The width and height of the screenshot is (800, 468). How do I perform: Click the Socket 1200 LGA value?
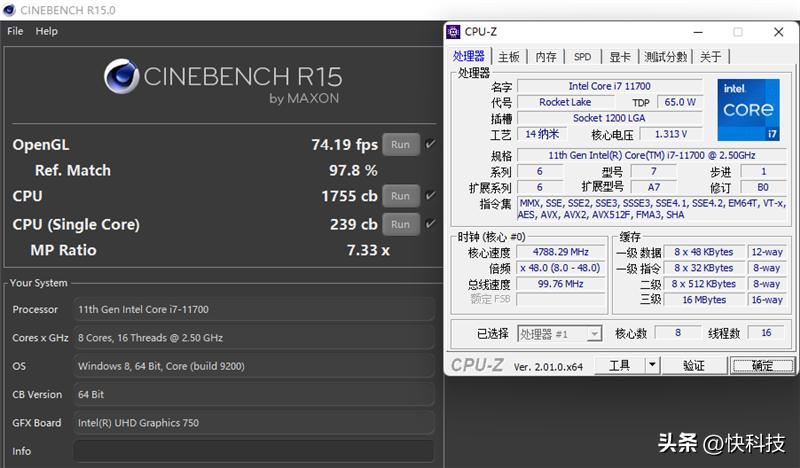(x=609, y=118)
